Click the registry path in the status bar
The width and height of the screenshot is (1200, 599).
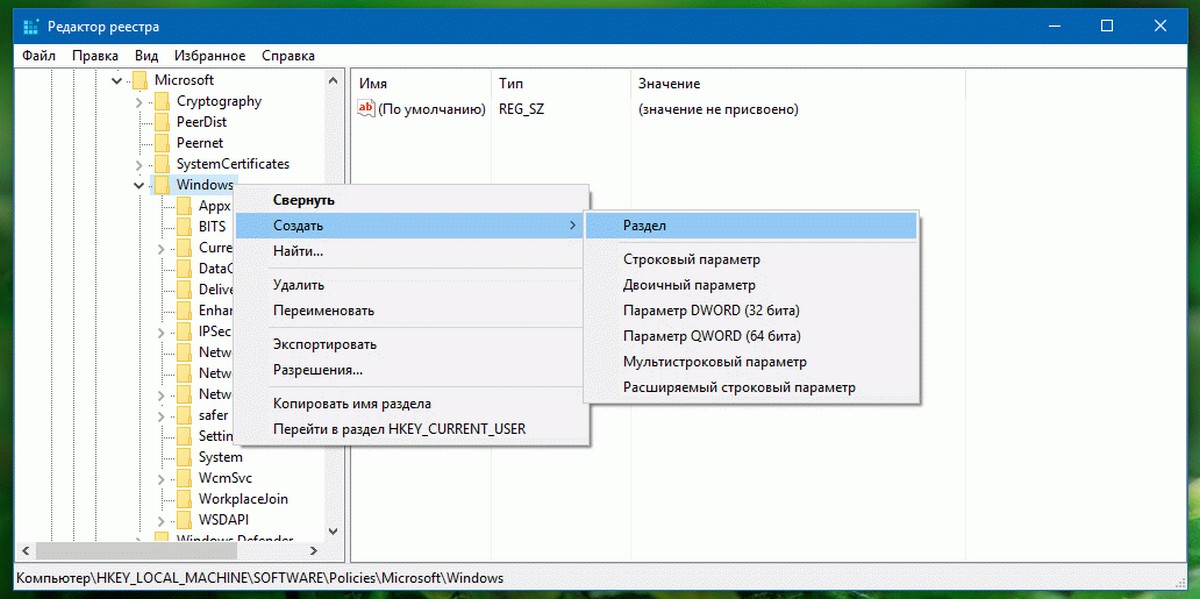pos(261,578)
